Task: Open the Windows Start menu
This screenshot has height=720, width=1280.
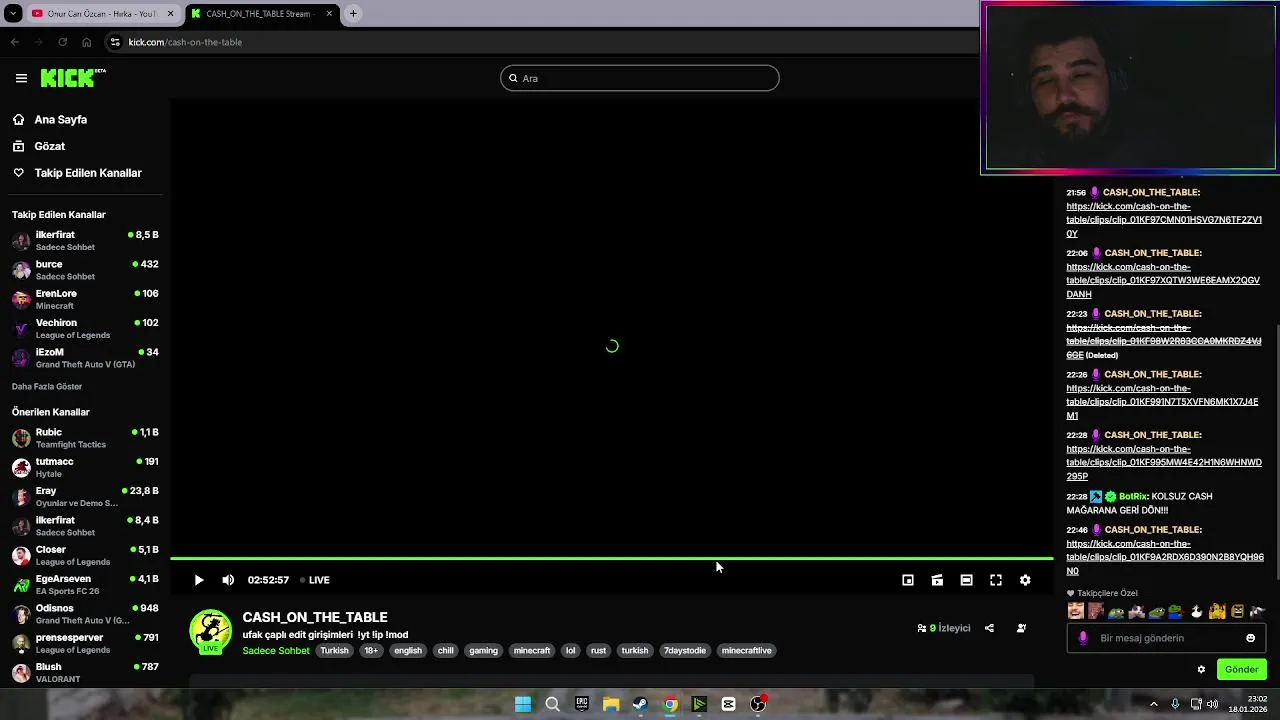Action: (x=523, y=704)
